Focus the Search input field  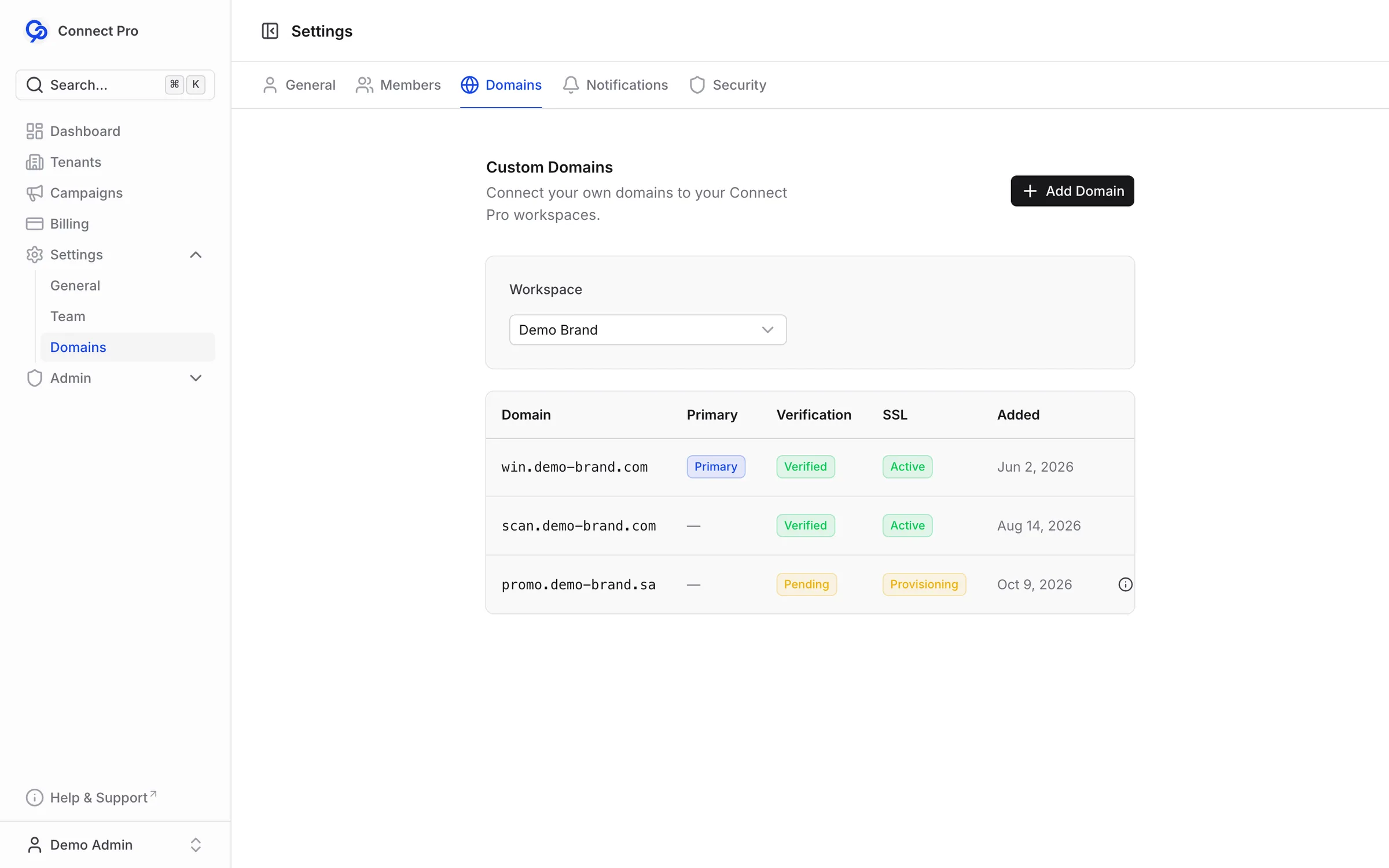[x=115, y=85]
